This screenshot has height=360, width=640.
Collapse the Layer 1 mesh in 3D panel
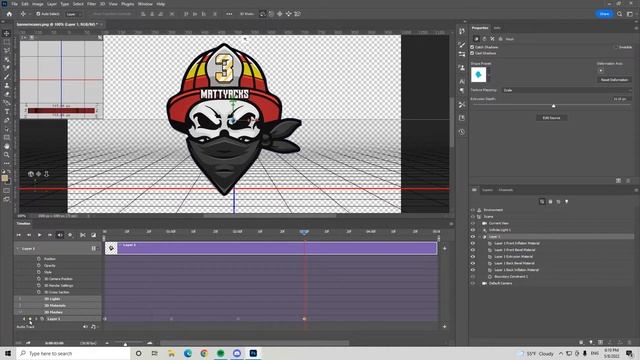480,237
